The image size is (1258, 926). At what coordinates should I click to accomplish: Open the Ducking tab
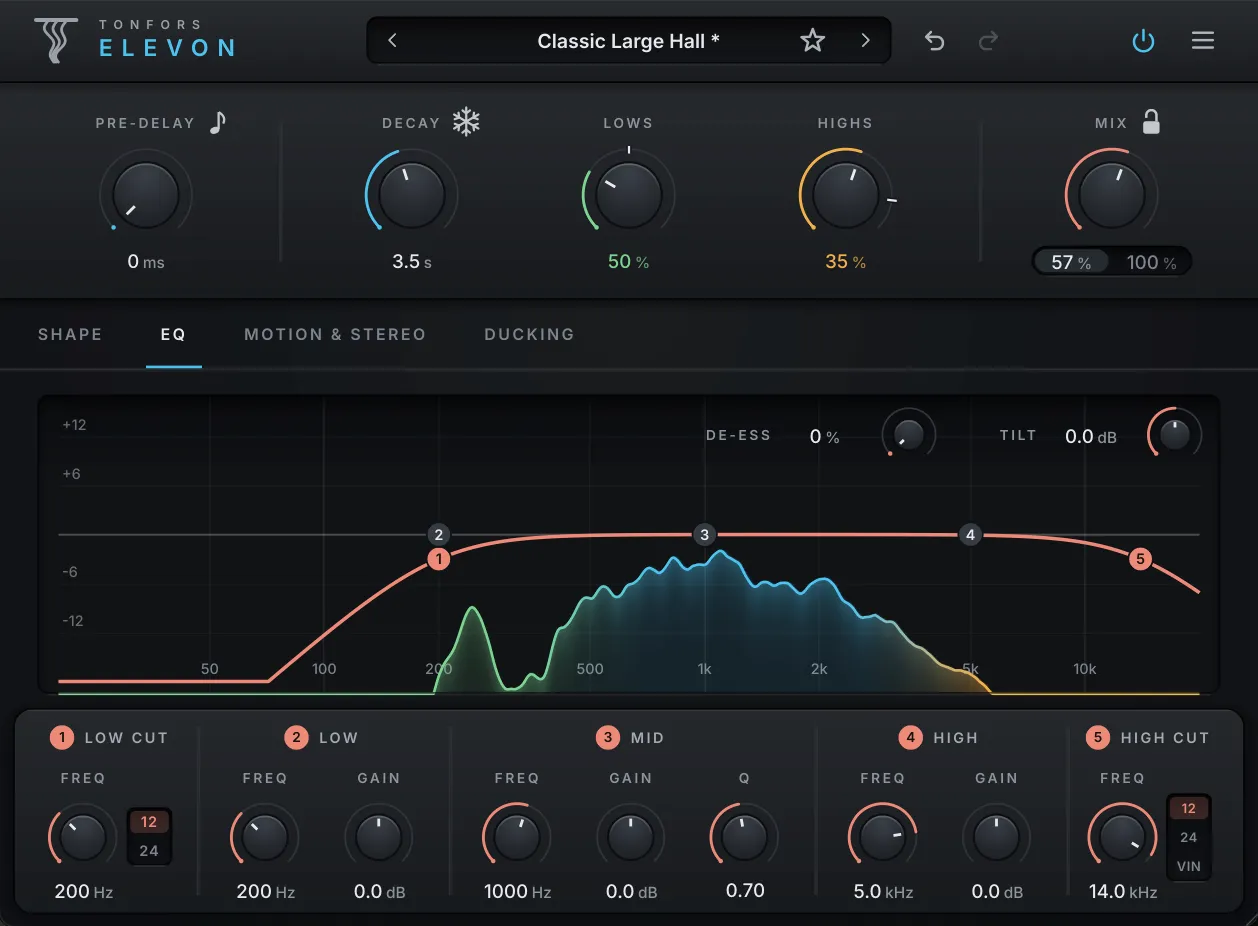529,334
